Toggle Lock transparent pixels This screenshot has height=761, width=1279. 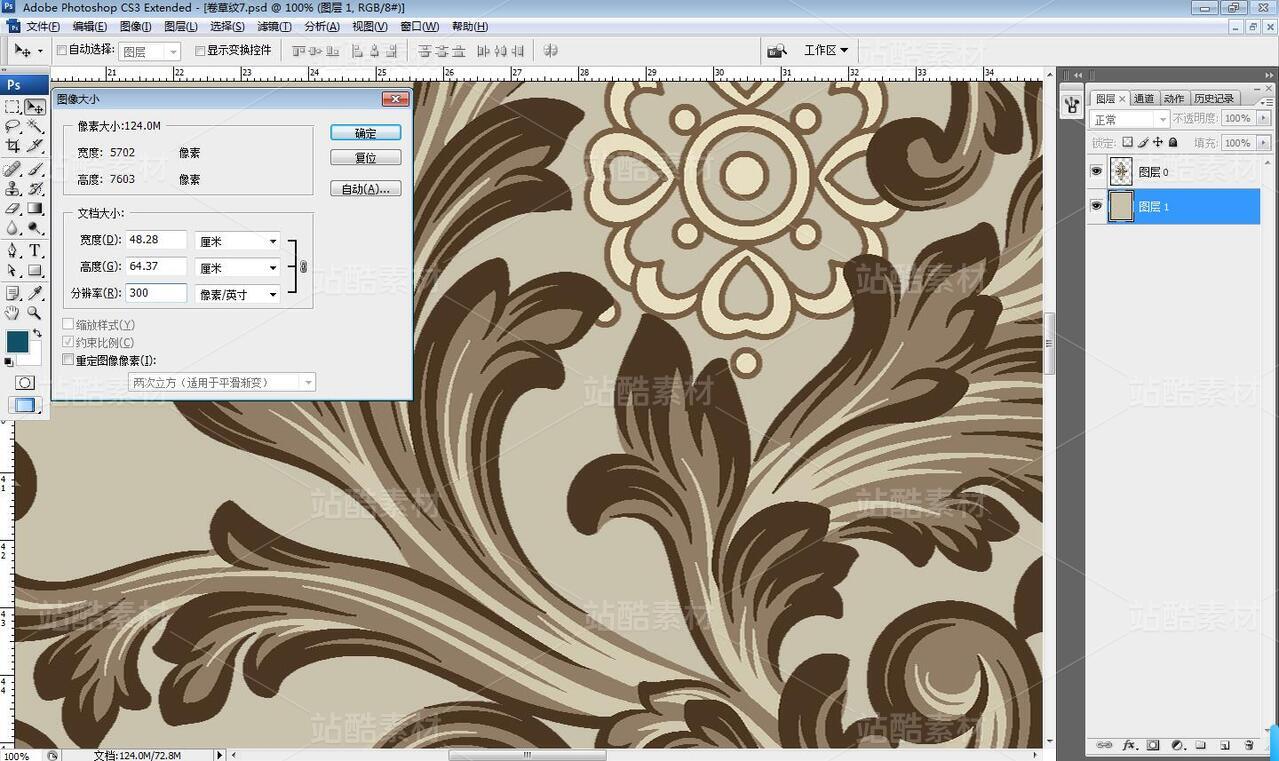(x=1127, y=142)
